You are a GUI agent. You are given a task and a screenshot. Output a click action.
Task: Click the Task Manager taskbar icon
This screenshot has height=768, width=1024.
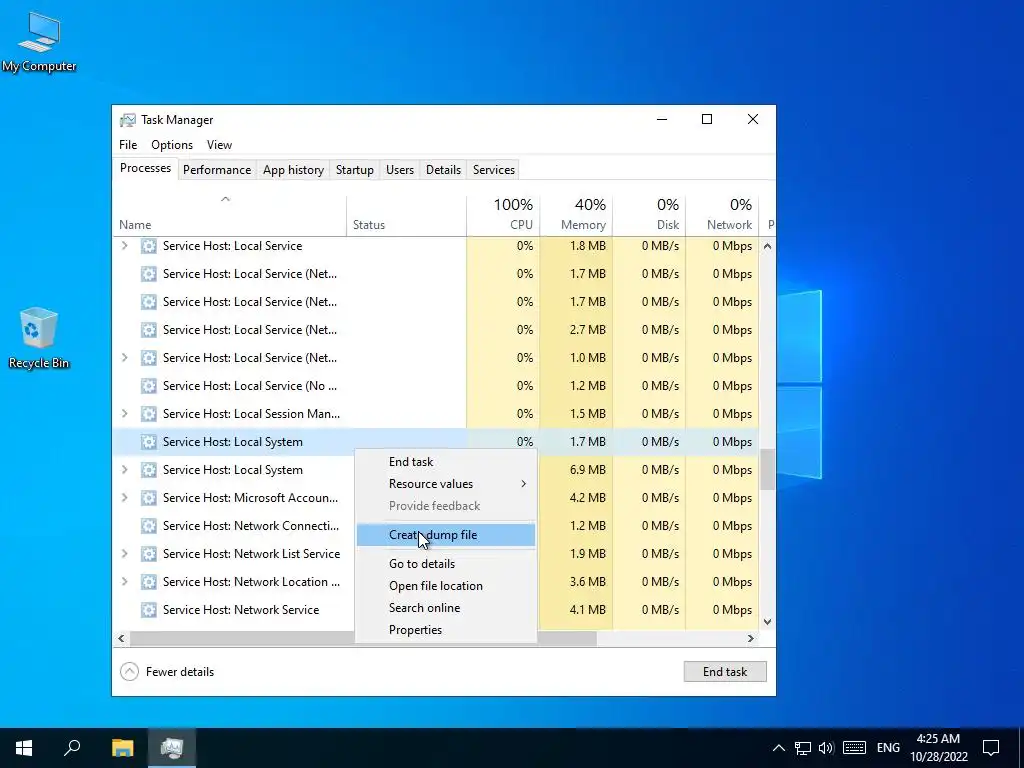coord(172,748)
